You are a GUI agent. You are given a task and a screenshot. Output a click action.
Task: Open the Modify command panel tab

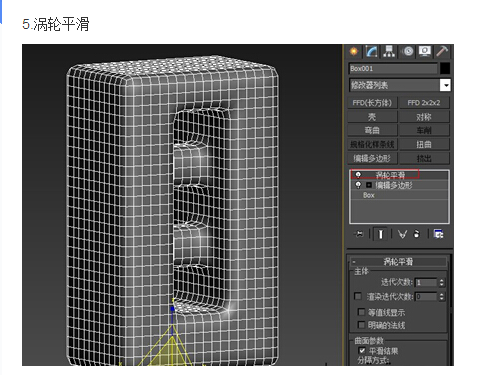(x=371, y=51)
